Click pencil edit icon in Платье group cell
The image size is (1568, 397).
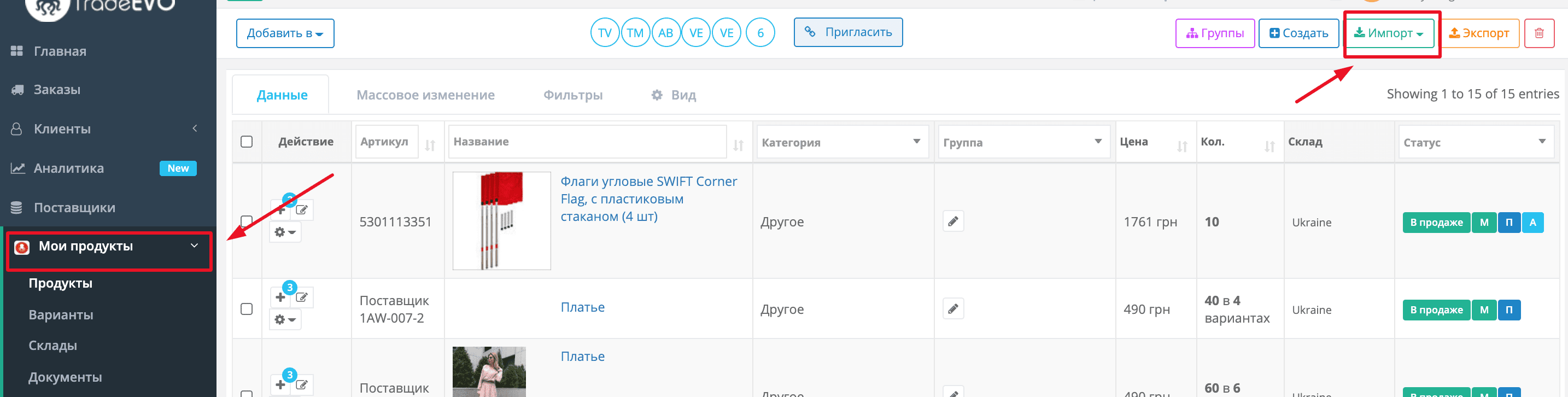[952, 309]
